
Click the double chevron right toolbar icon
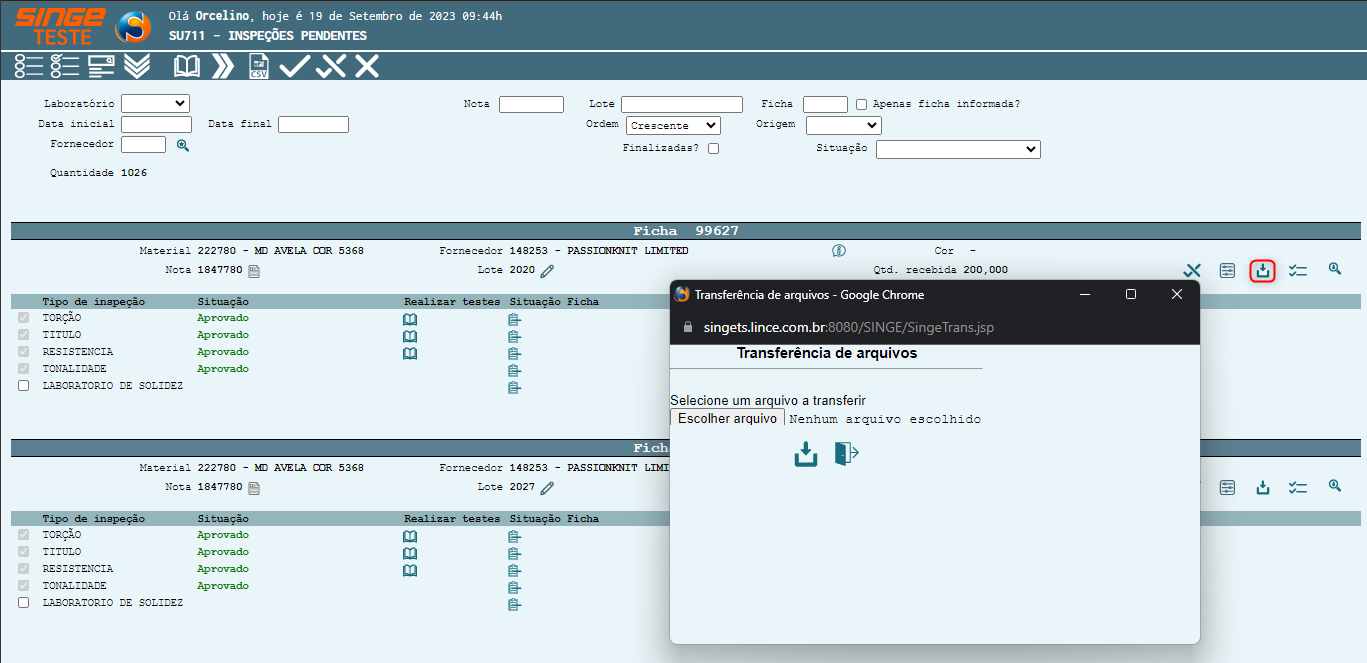[223, 67]
